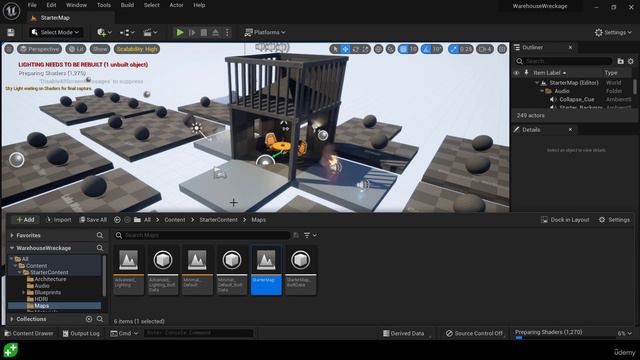The image size is (640, 360).
Task: Select the scale gizmo tool
Action: (365, 49)
